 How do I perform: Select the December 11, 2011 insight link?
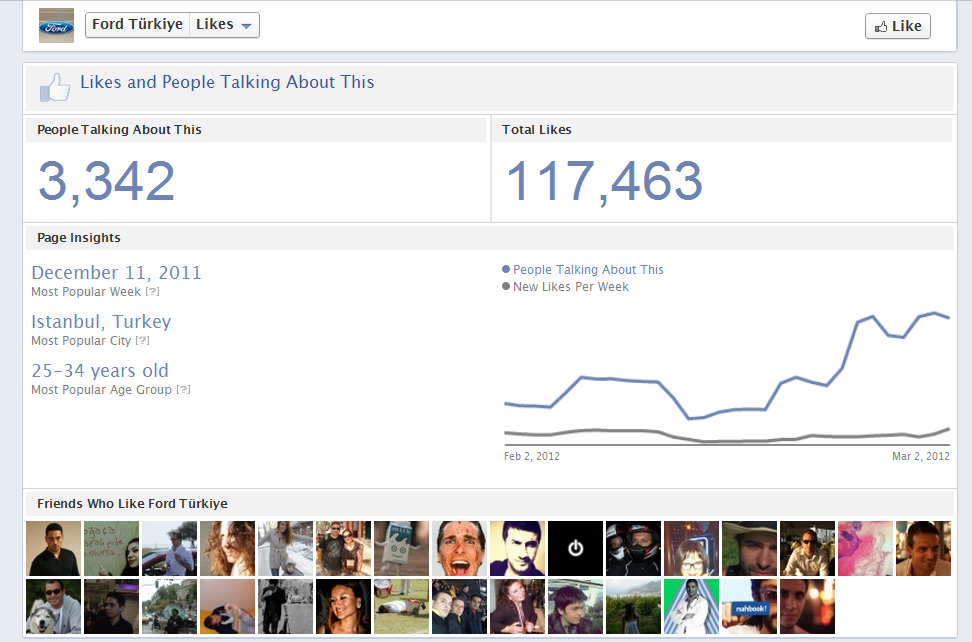116,273
